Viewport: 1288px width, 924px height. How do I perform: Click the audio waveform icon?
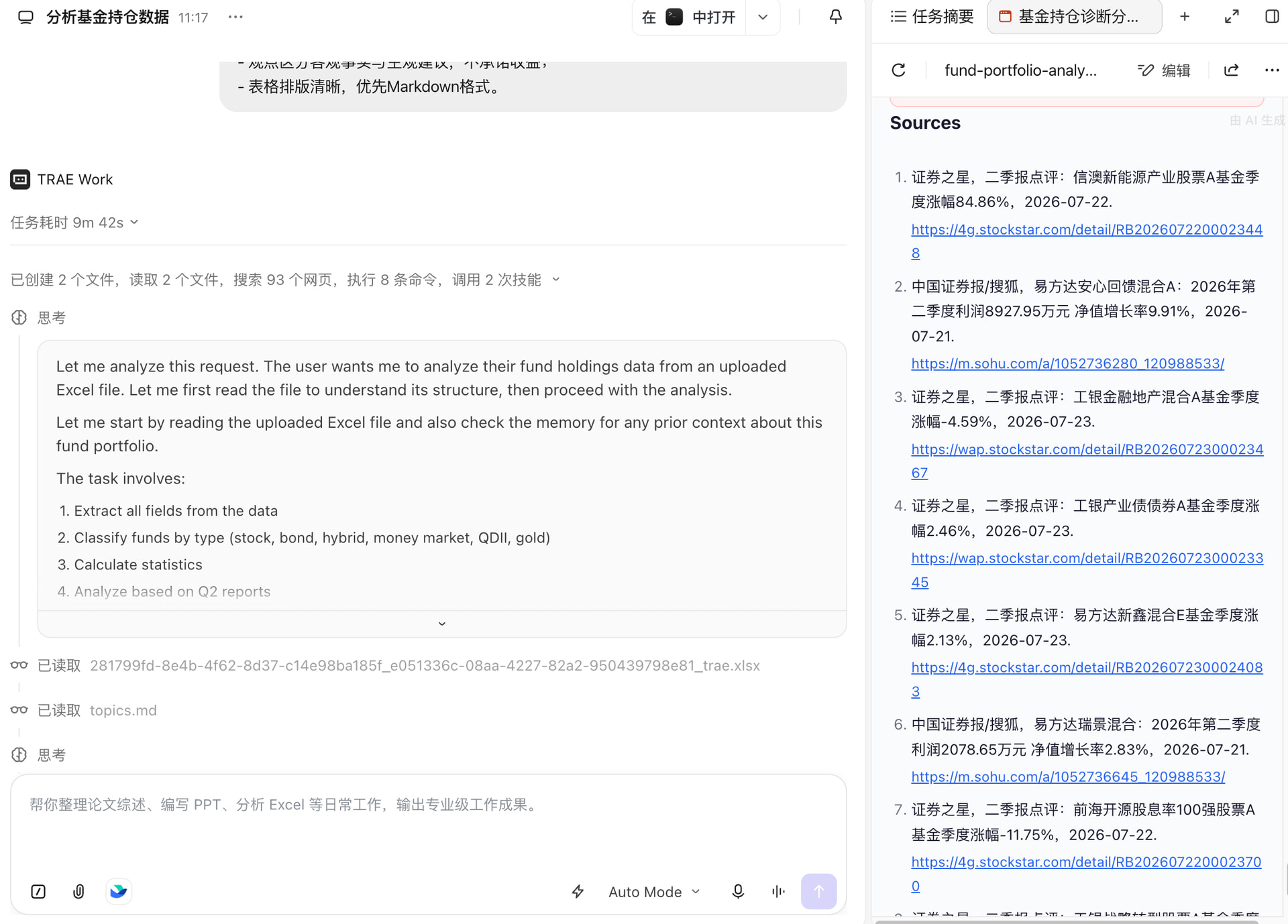[x=778, y=892]
